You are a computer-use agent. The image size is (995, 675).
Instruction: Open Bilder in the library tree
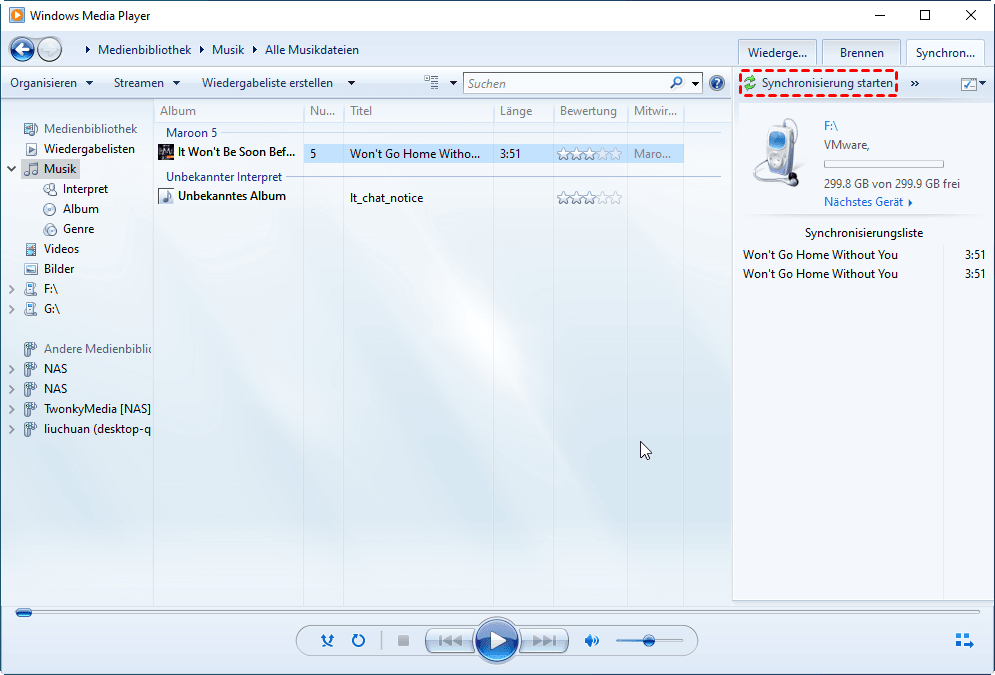pyautogui.click(x=58, y=269)
